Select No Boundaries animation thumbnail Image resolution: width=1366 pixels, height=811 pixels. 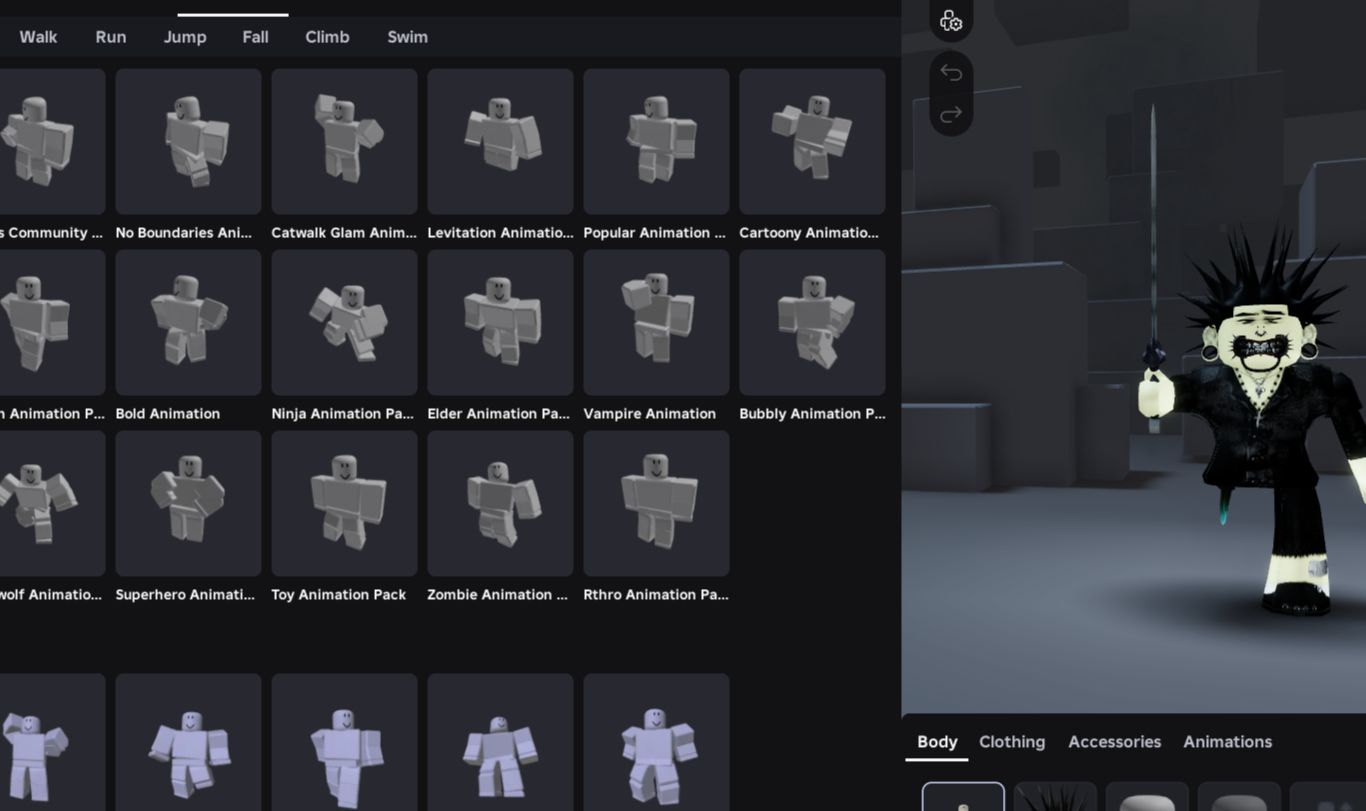188,141
